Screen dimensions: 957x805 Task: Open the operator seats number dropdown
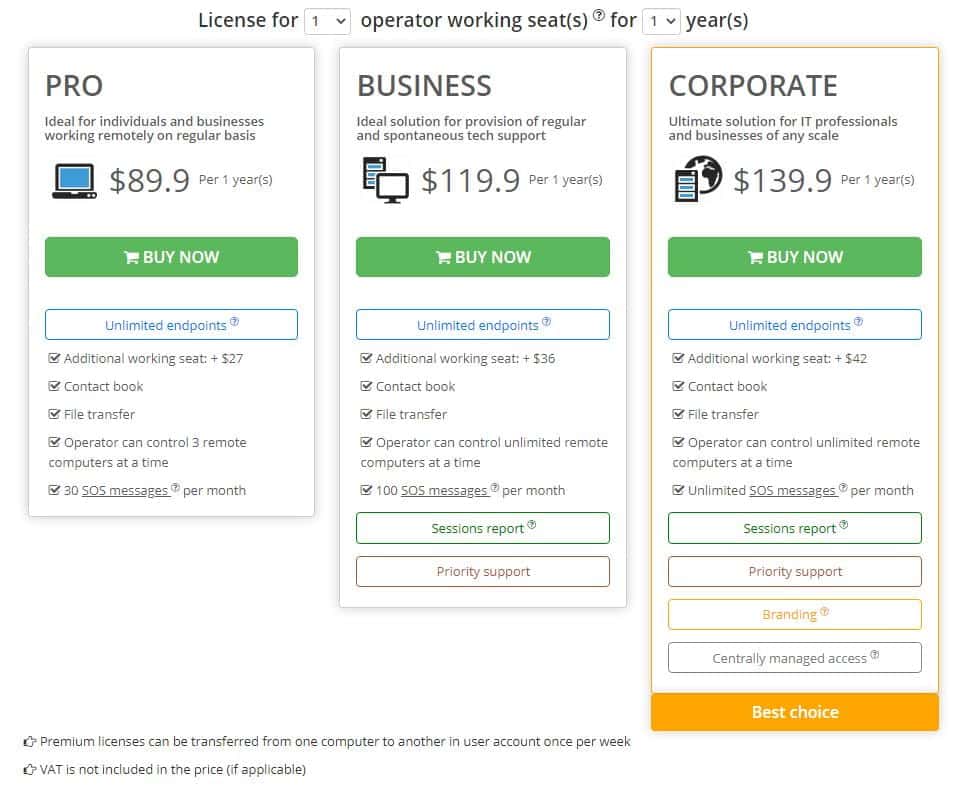click(327, 21)
